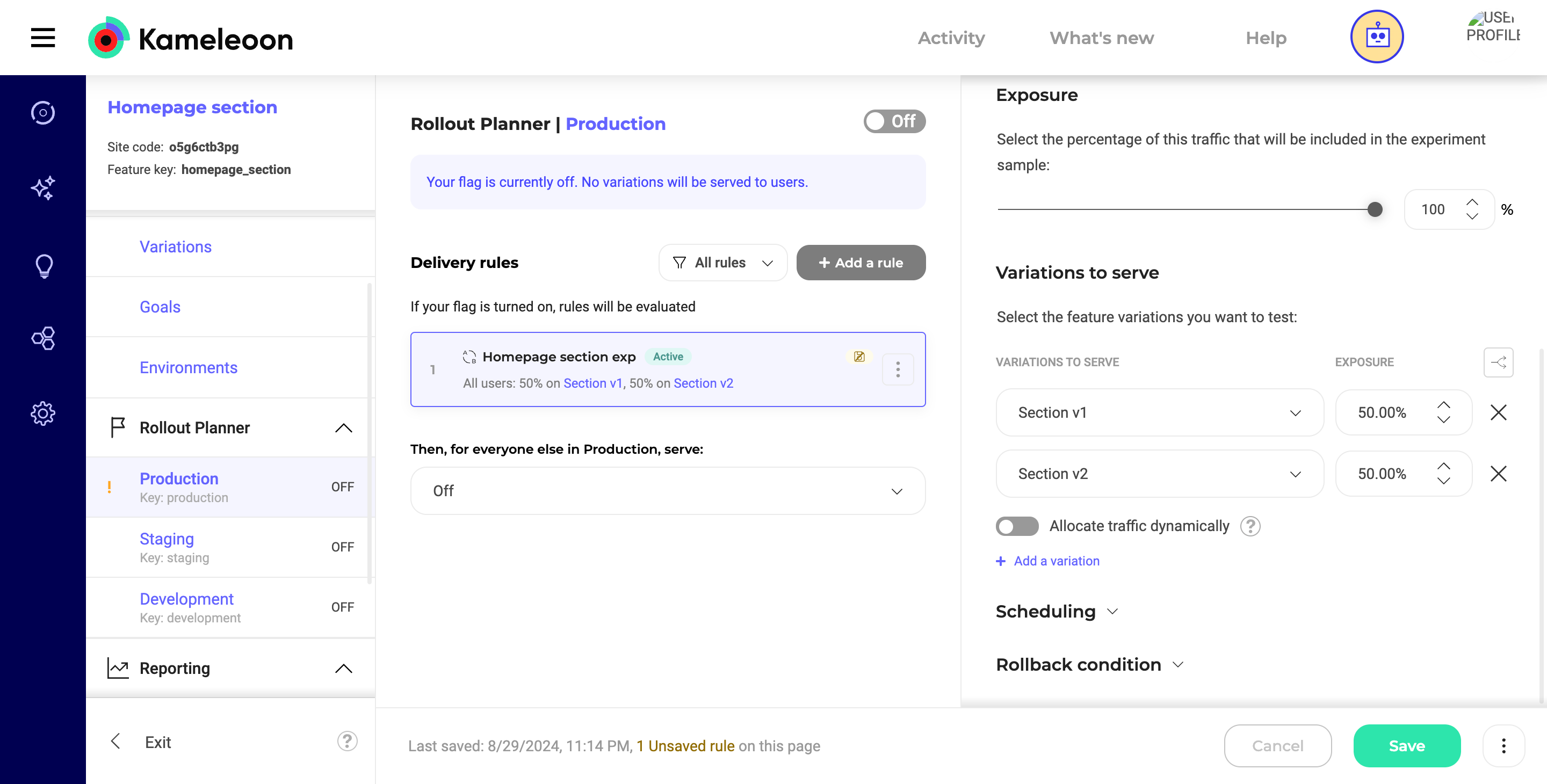Enable Allocate traffic dynamically switch

coord(1017,526)
